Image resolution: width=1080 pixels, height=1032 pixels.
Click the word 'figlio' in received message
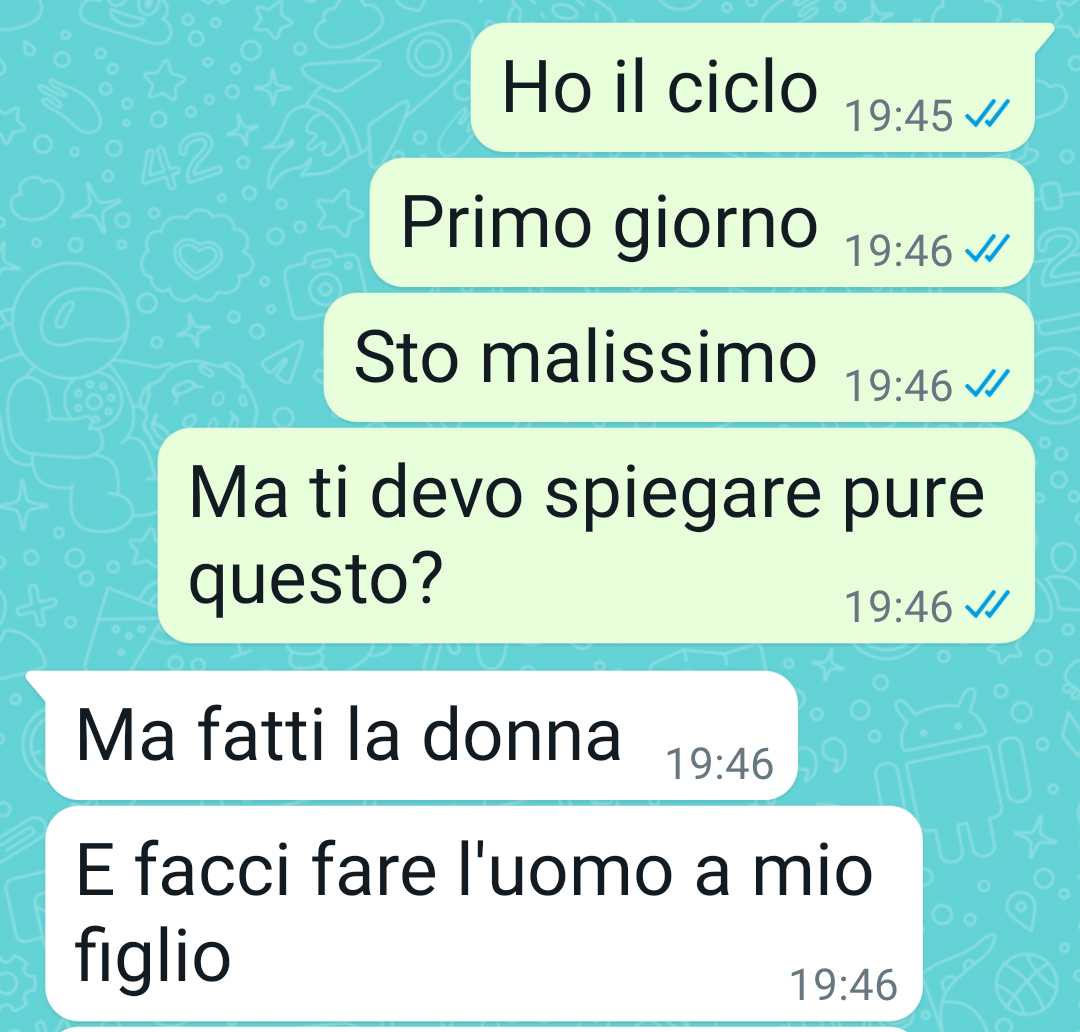152,956
